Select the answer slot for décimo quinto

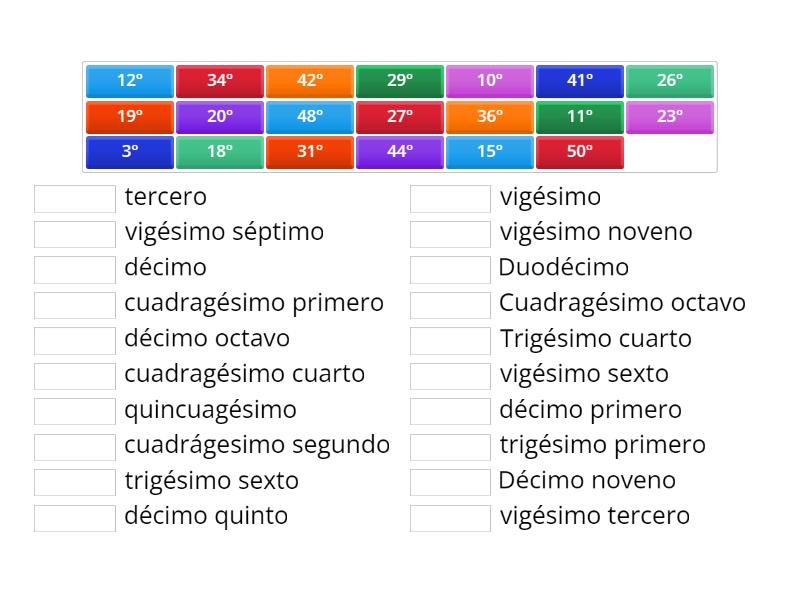point(75,518)
